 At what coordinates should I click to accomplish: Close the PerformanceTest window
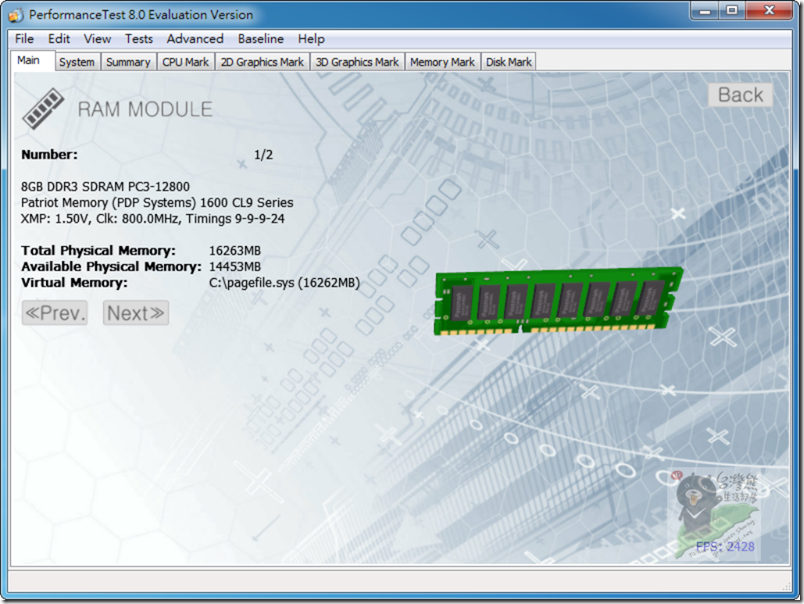769,10
